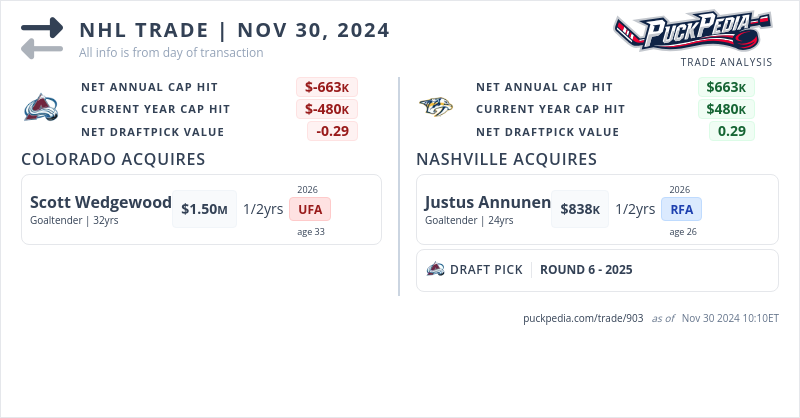Image resolution: width=800 pixels, height=418 pixels.
Task: Click Colorado's -$663K net annual cap hit
Action: [x=326, y=87]
